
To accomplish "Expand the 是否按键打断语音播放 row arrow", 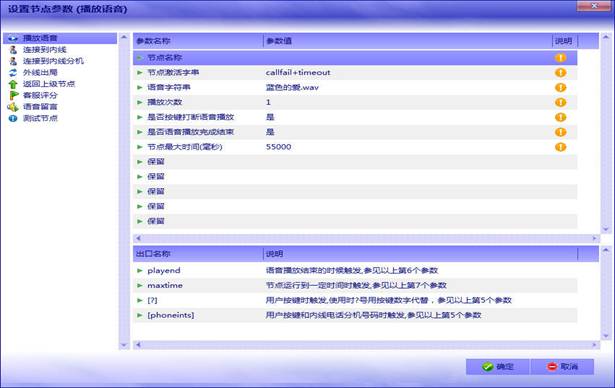I will point(140,117).
